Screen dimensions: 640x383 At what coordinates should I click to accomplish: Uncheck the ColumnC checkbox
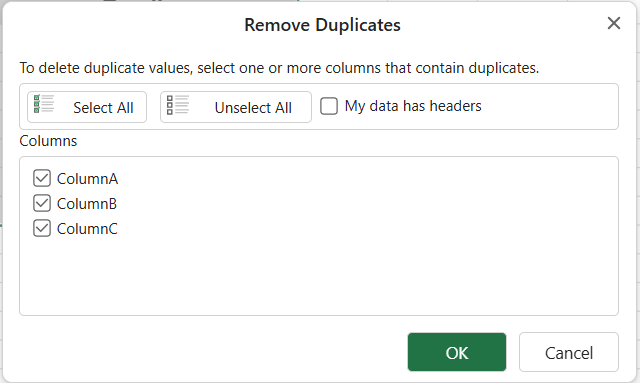(42, 229)
